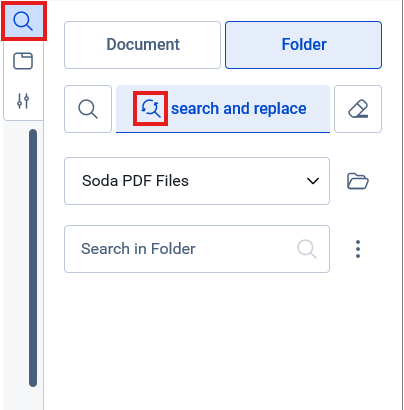This screenshot has width=404, height=410.
Task: Focus the Search in Folder input field
Action: click(197, 249)
